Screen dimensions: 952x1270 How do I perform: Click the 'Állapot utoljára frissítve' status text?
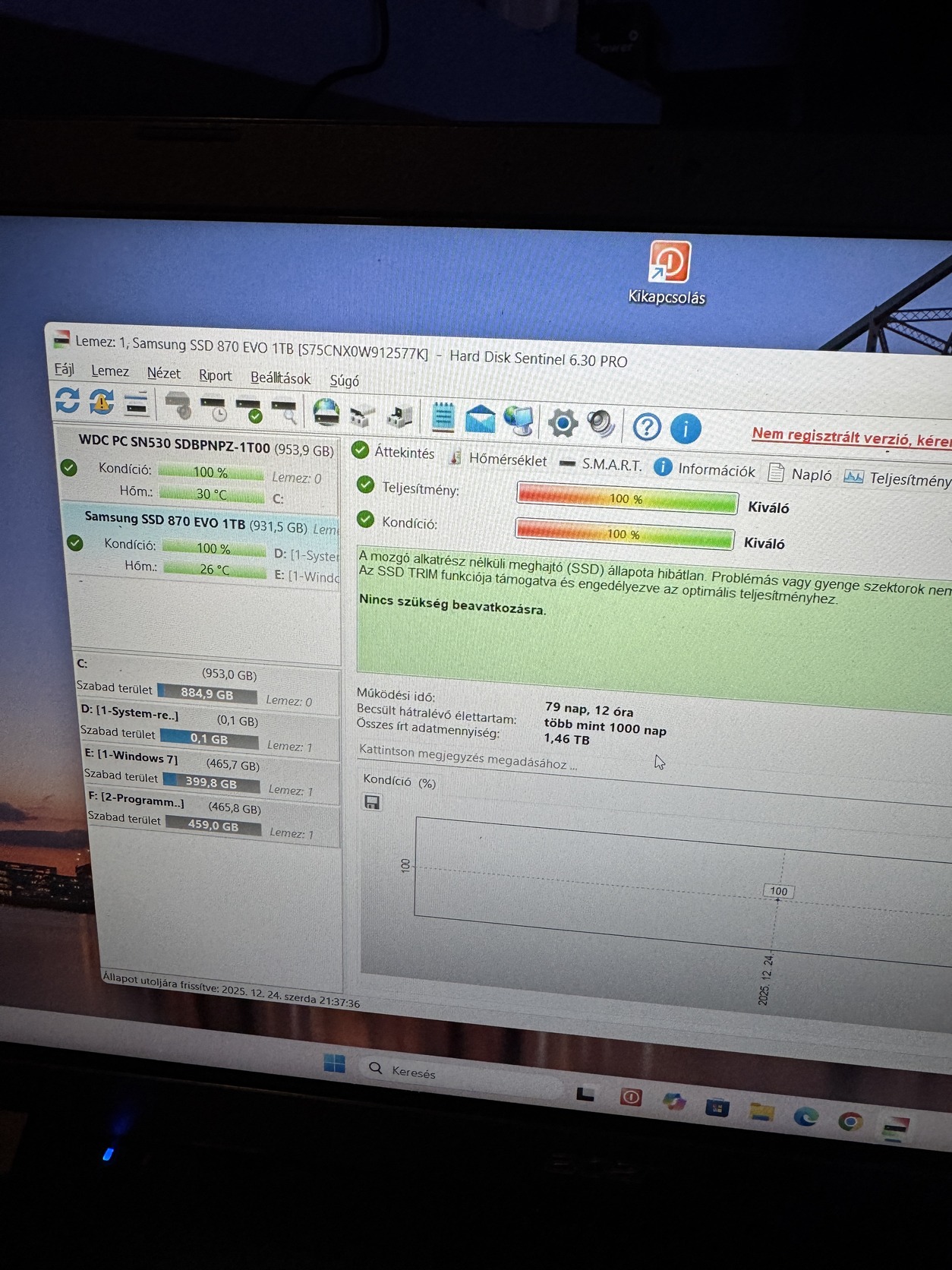pos(232,990)
